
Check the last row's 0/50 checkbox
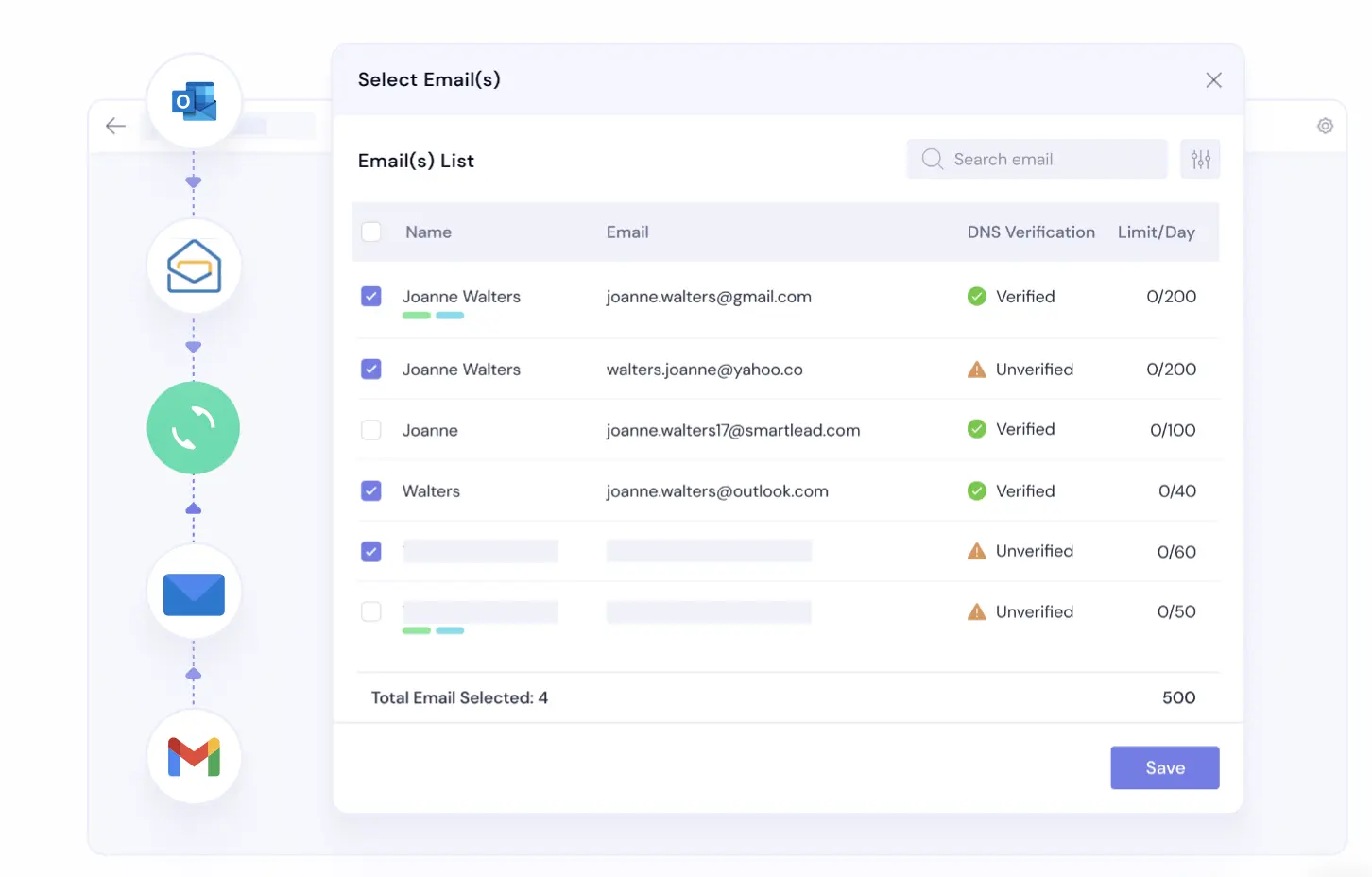click(371, 612)
